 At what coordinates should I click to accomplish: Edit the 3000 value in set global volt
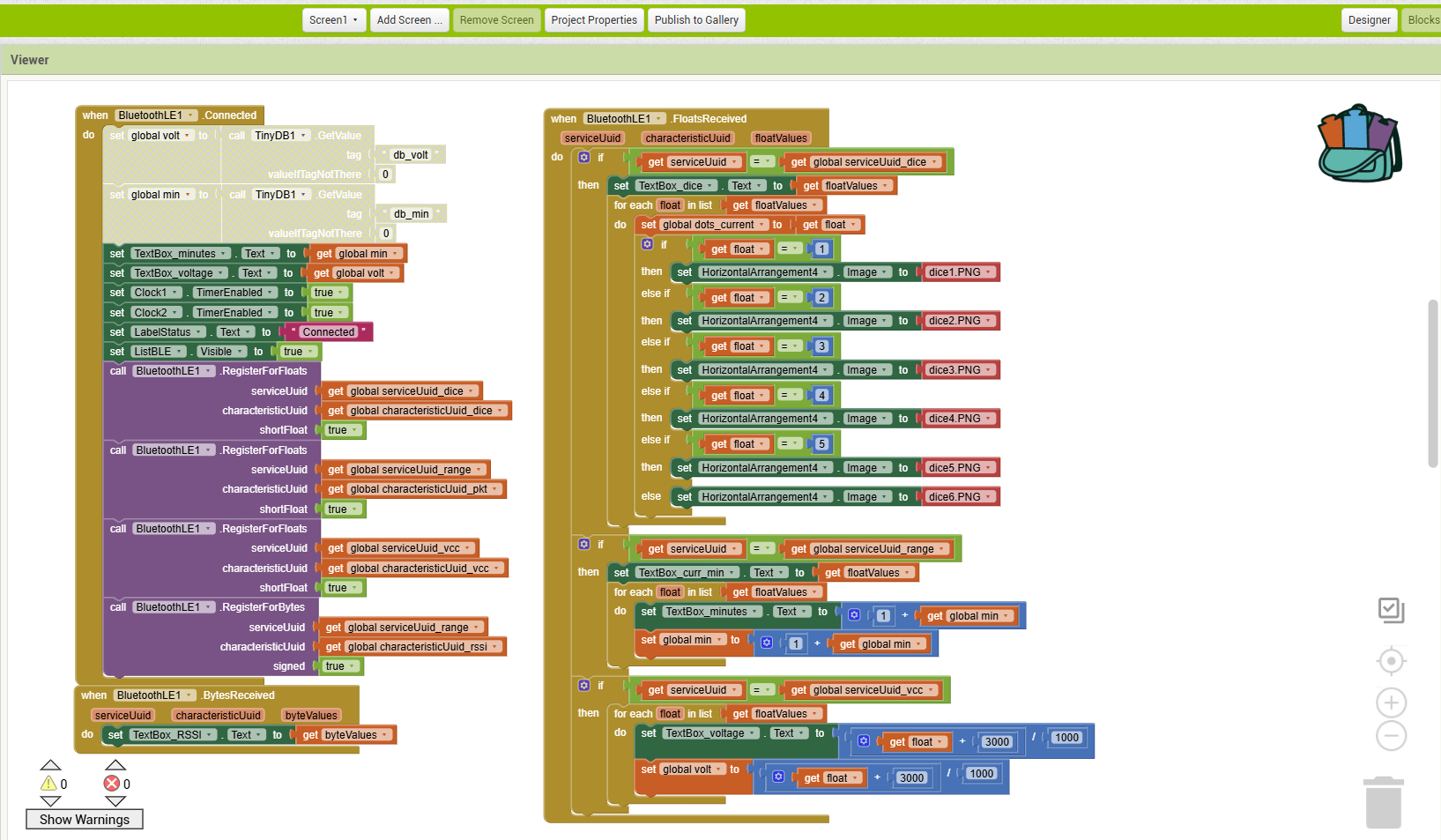click(911, 778)
